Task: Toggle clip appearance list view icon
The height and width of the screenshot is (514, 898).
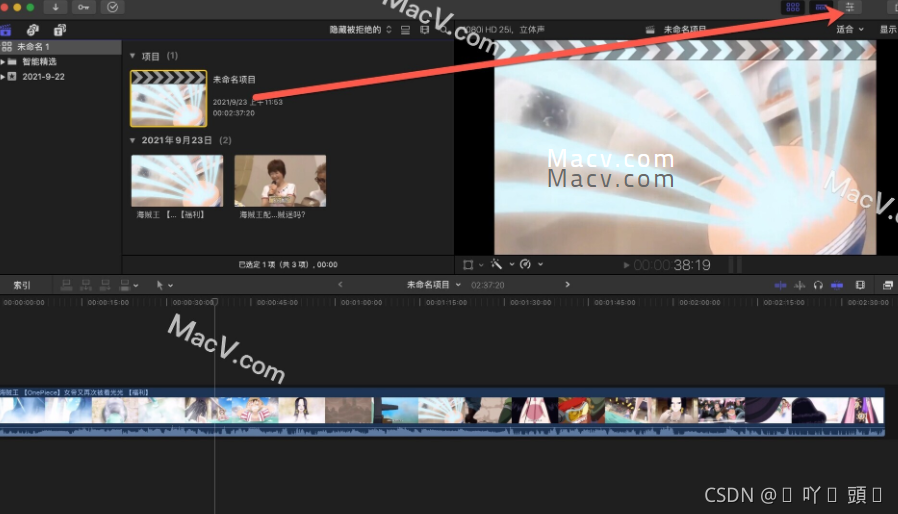Action: click(405, 30)
